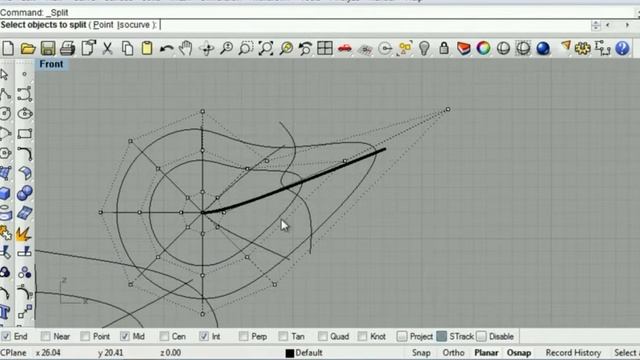The image size is (640, 360).
Task: Click the gear Options icon
Action: pyautogui.click(x=582, y=49)
